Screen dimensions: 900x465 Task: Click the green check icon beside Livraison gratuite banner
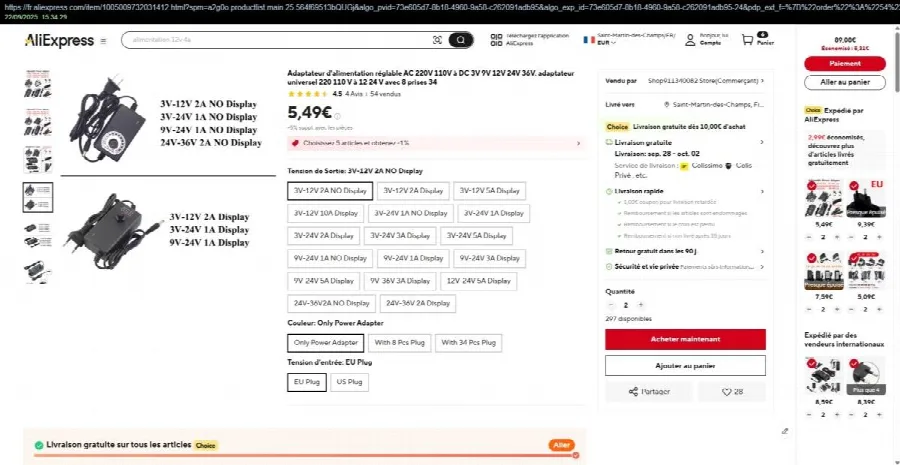[x=38, y=445]
